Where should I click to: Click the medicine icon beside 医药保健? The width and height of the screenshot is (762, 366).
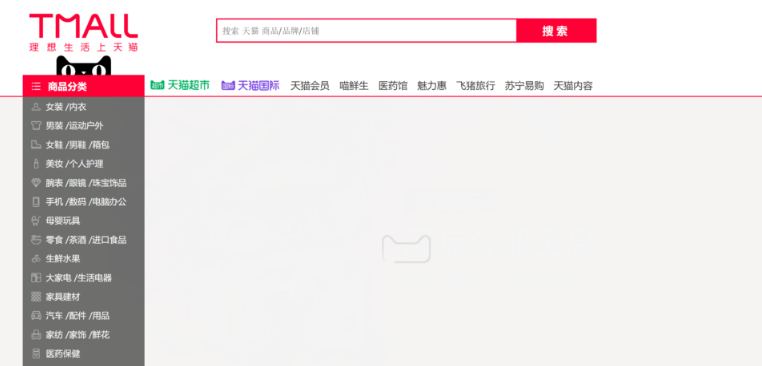(36, 354)
